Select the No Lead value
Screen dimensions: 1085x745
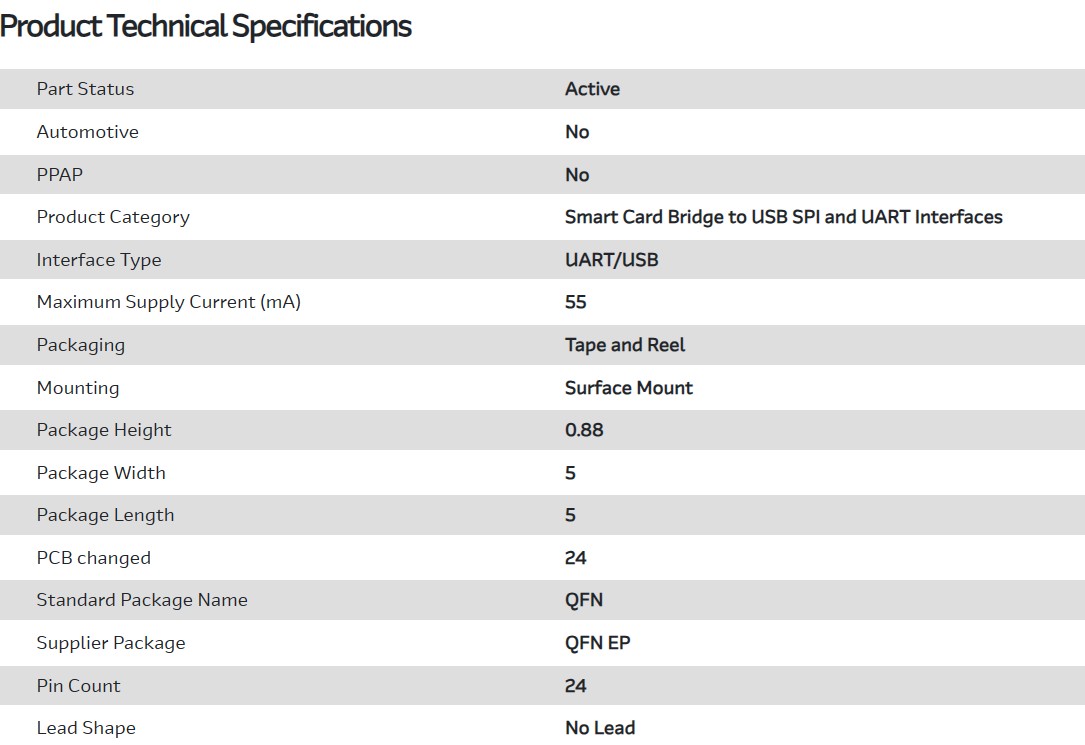point(600,728)
